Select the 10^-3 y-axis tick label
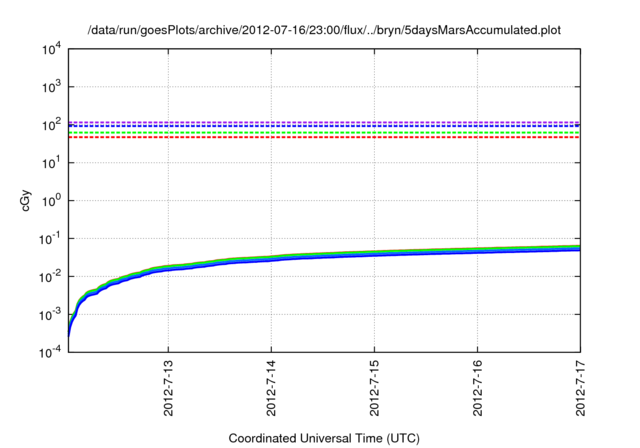640x448 pixels. tap(50, 315)
